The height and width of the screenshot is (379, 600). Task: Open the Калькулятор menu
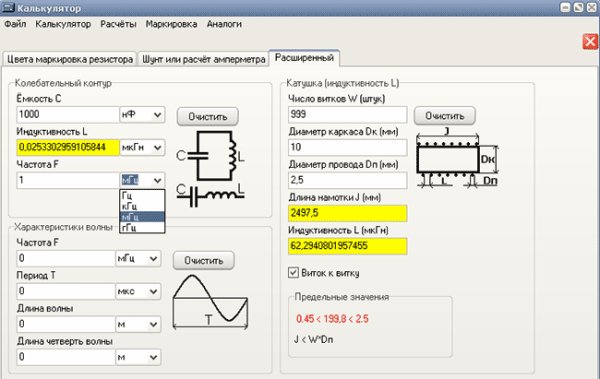63,24
